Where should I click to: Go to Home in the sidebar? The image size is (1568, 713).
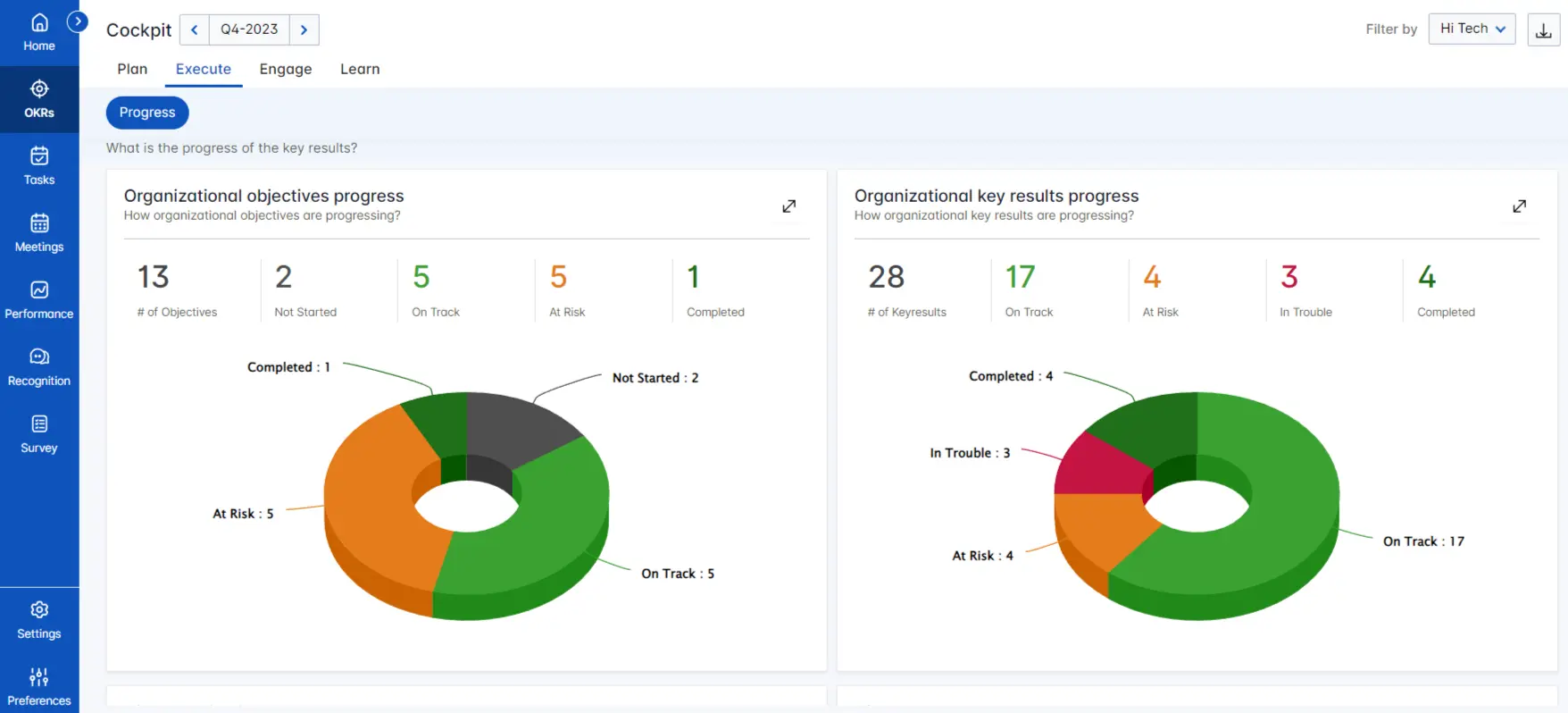tap(39, 32)
